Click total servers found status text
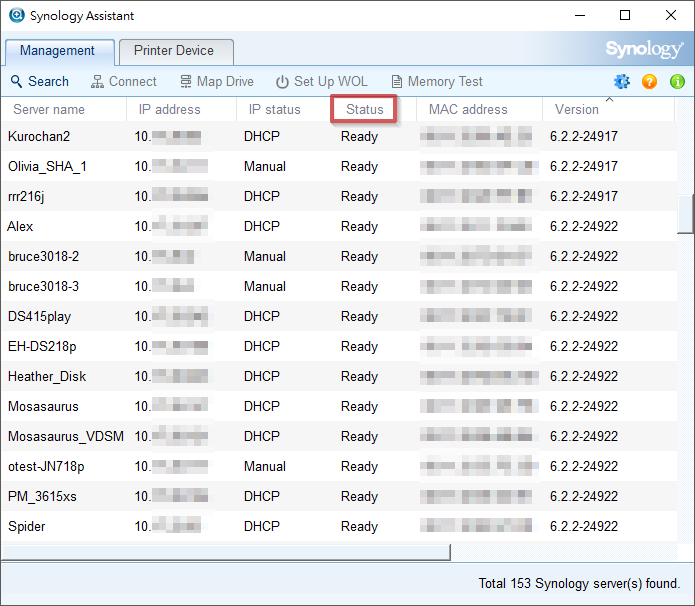The image size is (695, 606). pos(579,583)
